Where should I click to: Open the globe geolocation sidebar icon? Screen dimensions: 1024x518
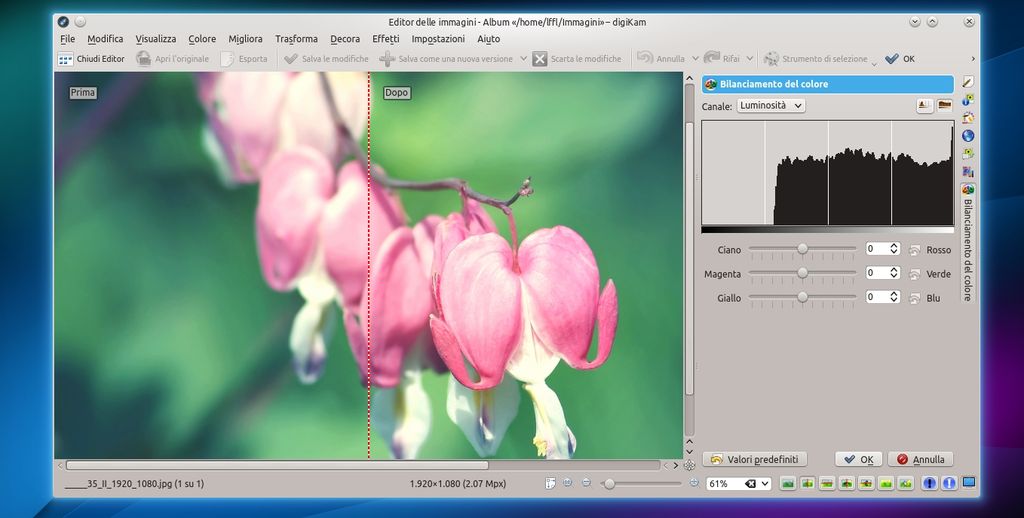point(968,136)
